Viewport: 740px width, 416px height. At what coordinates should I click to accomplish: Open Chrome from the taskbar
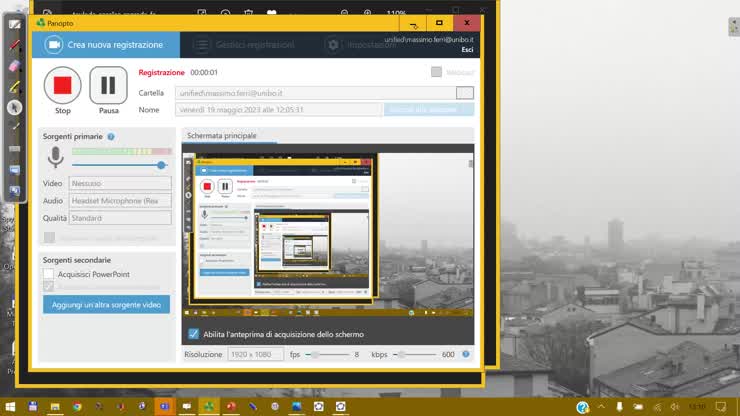coord(77,407)
